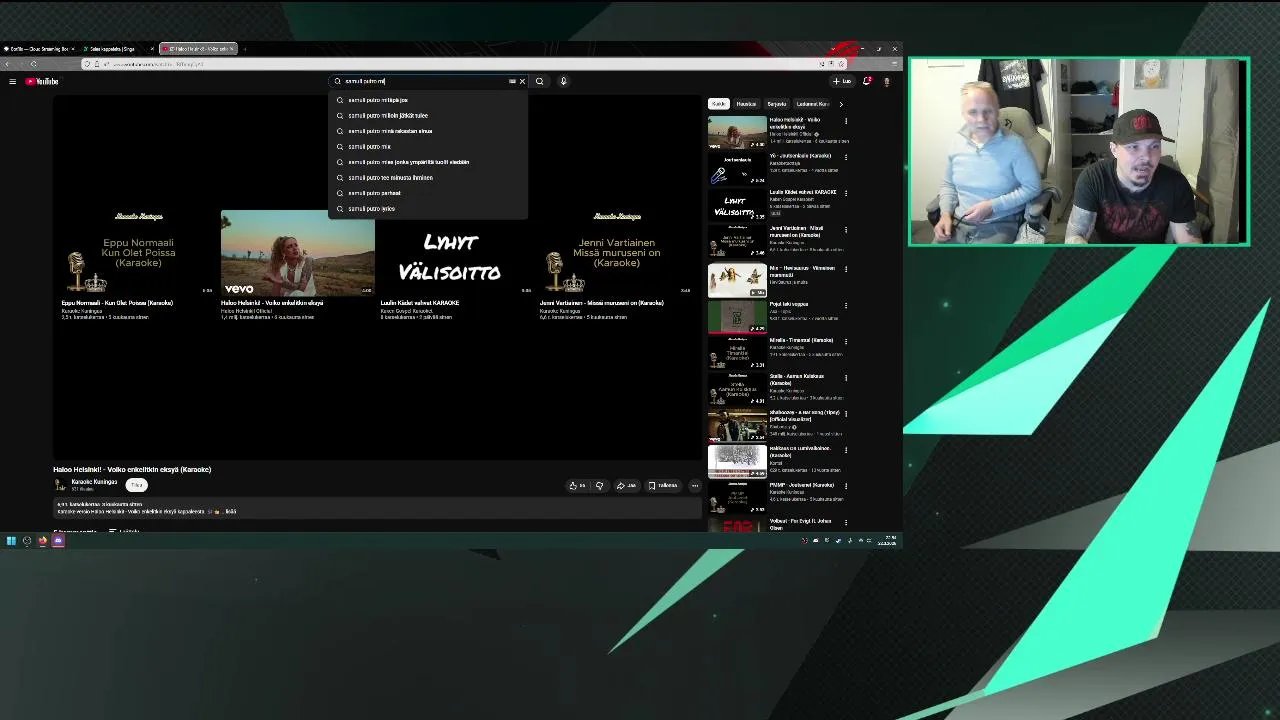Open Eppu Normaali Kun Olet Poissa endscreen video
1280x720 pixels.
coord(137,251)
